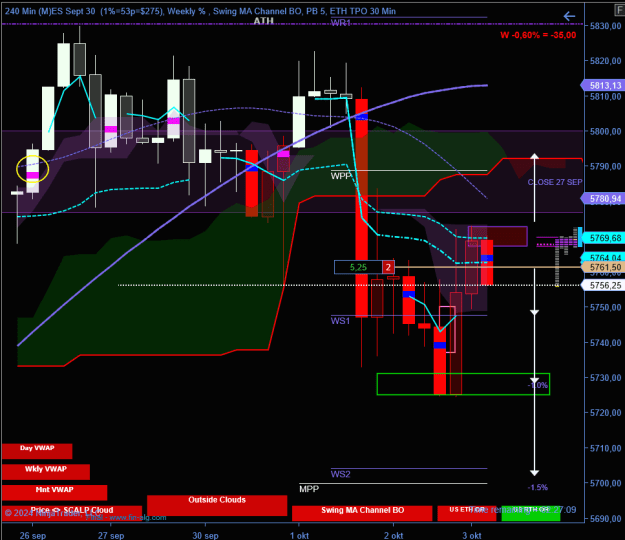Click the '27 sep' date label
Viewport: 625px width, 540px height.
[111, 535]
